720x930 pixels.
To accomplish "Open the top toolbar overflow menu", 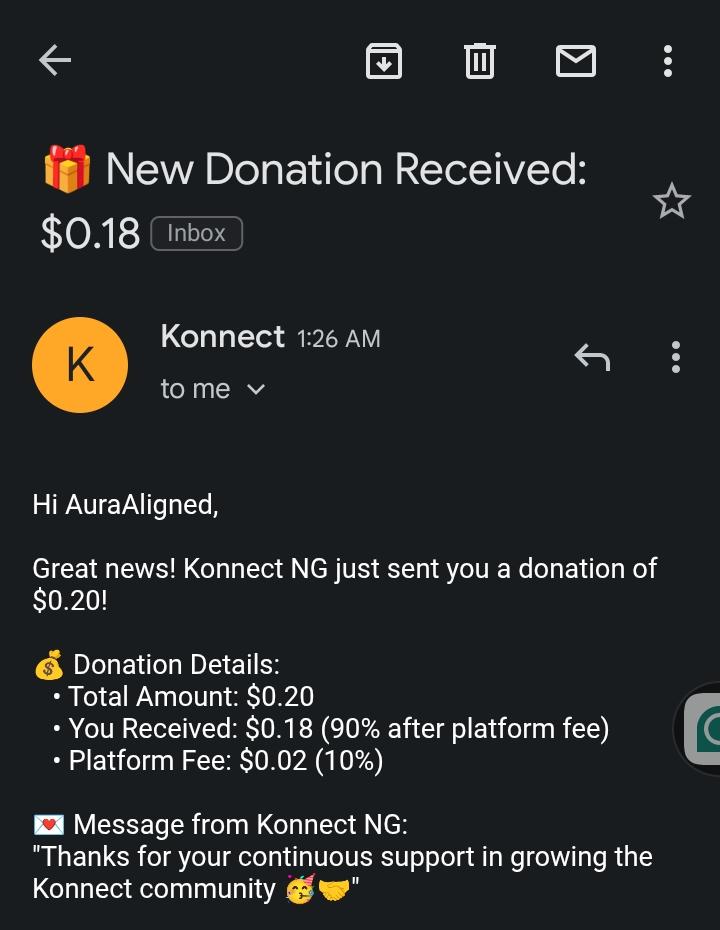I will (668, 61).
